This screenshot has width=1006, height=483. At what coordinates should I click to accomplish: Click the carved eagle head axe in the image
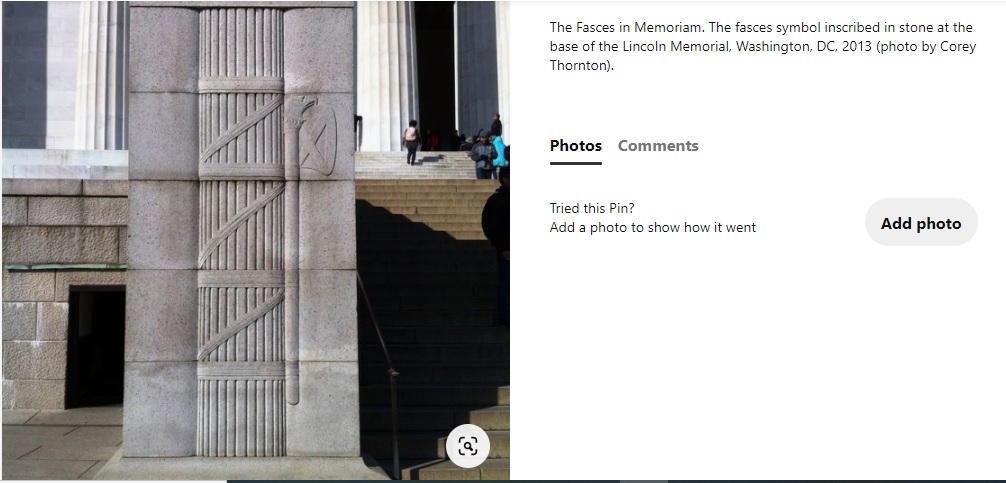tap(311, 136)
